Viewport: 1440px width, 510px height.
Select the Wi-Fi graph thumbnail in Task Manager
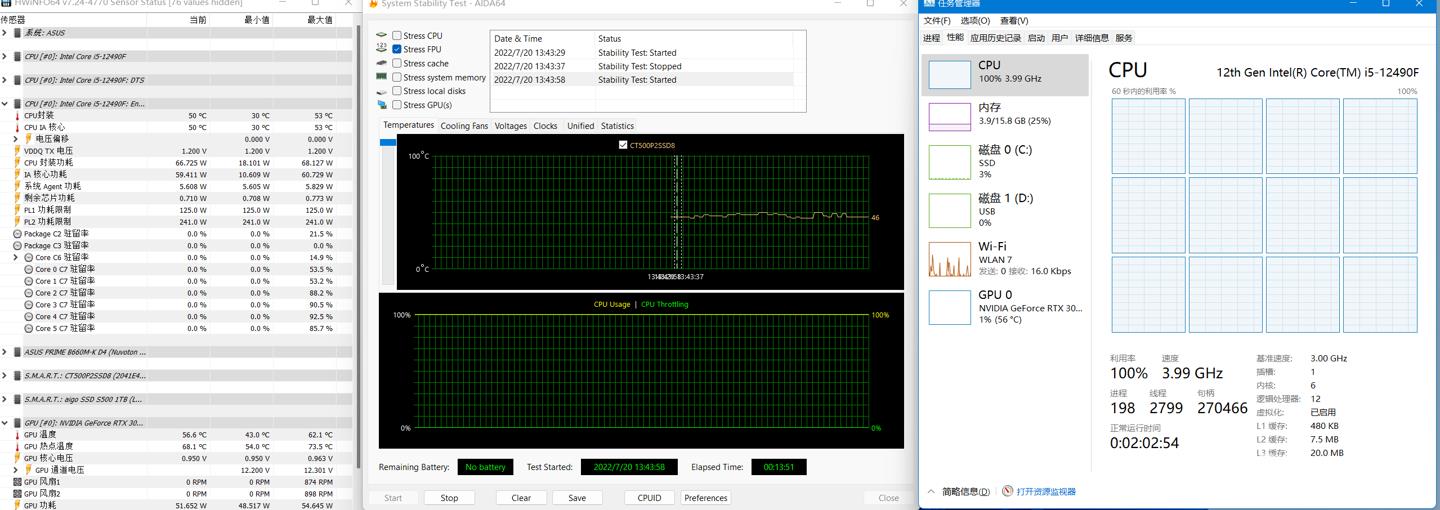click(x=949, y=259)
